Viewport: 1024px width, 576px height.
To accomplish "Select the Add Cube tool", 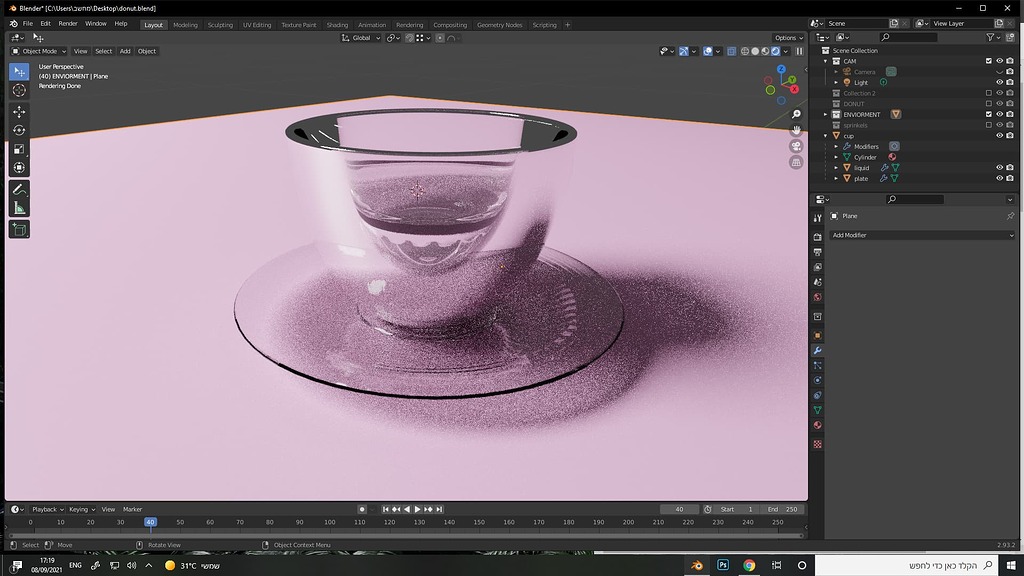I will pyautogui.click(x=19, y=229).
